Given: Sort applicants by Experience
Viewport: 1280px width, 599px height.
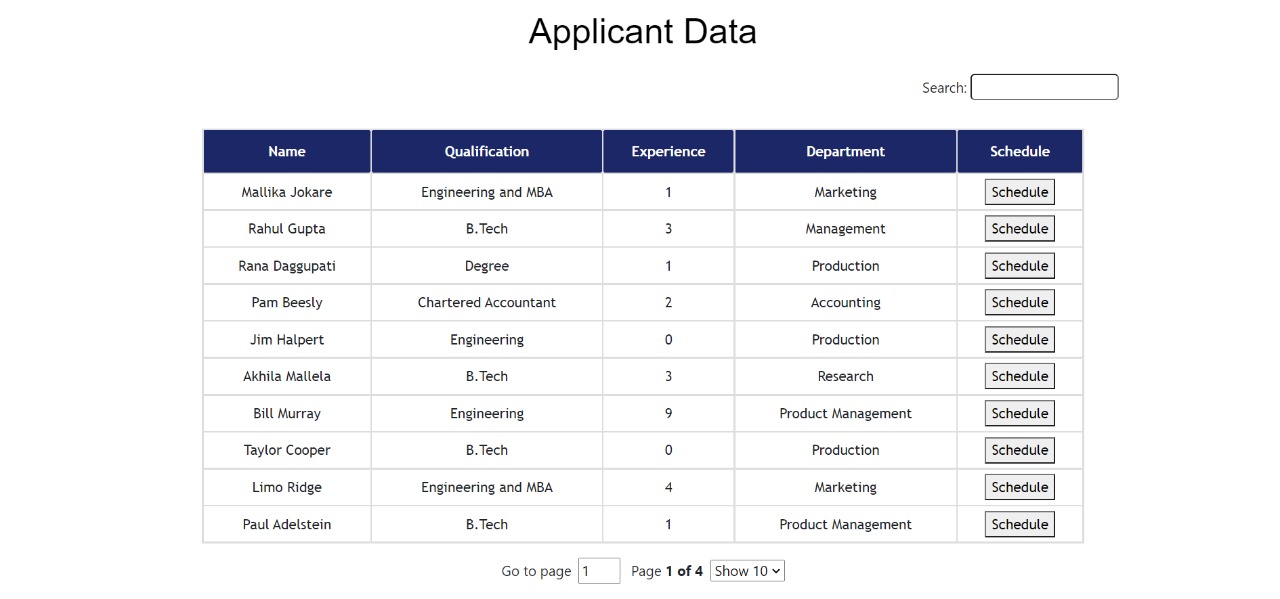Looking at the screenshot, I should pos(668,151).
